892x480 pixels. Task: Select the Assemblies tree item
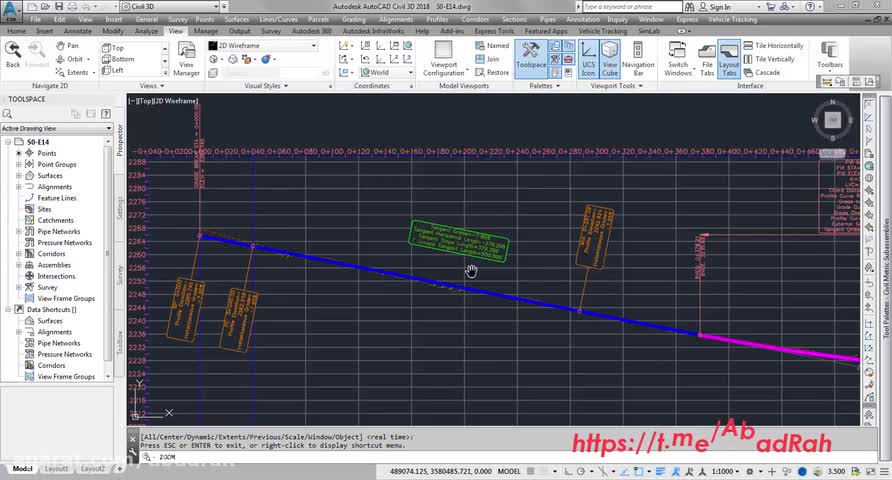click(x=54, y=265)
